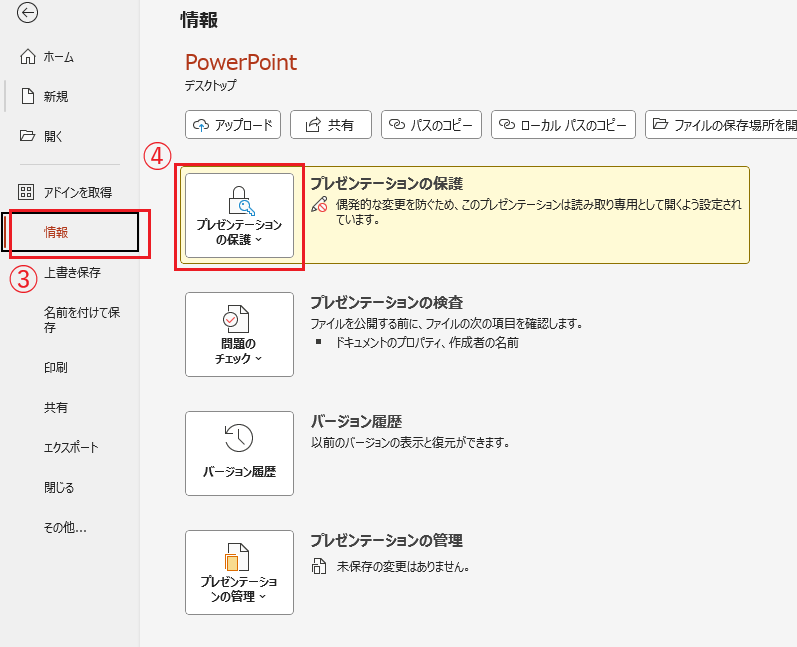The image size is (797, 647).
Task: Click the blank page icon beside 新規
Action: 27,96
